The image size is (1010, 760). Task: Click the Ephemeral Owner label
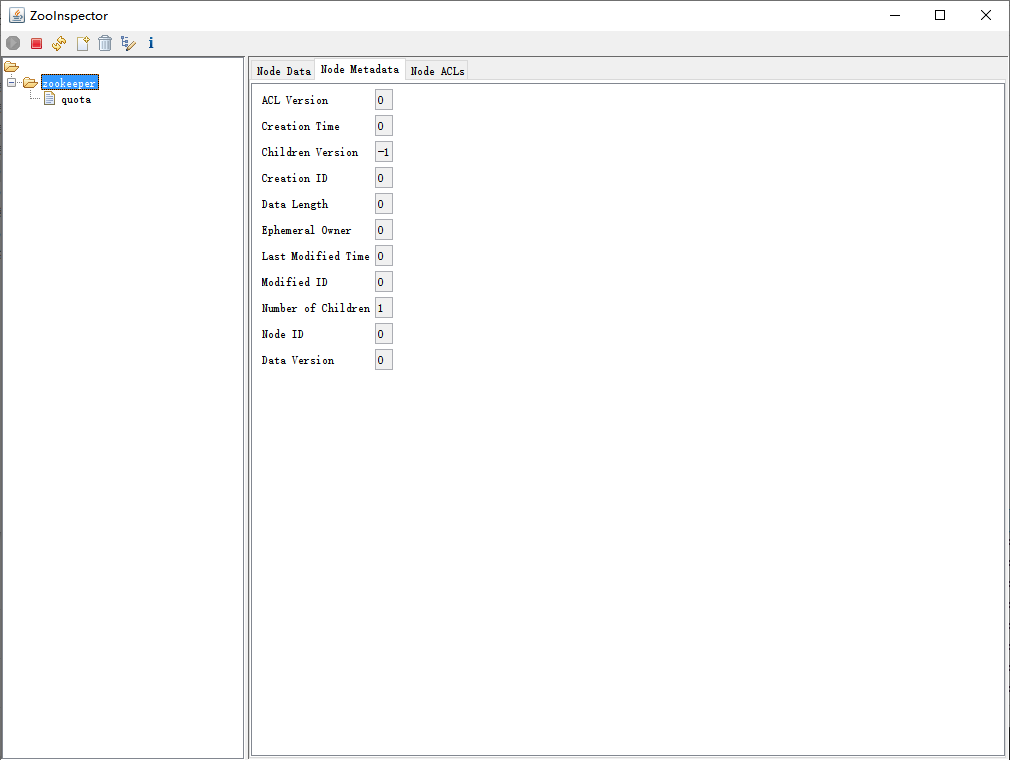(307, 230)
